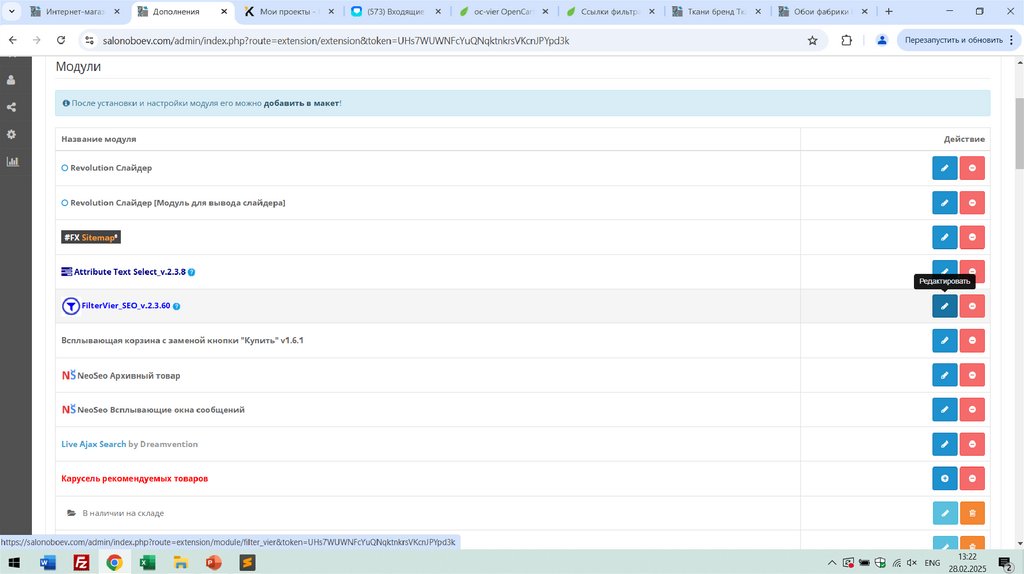Viewport: 1024px width, 574px height.
Task: Edit Revolution Слайдер [Модуль для вывода слайдера]
Action: click(x=944, y=202)
